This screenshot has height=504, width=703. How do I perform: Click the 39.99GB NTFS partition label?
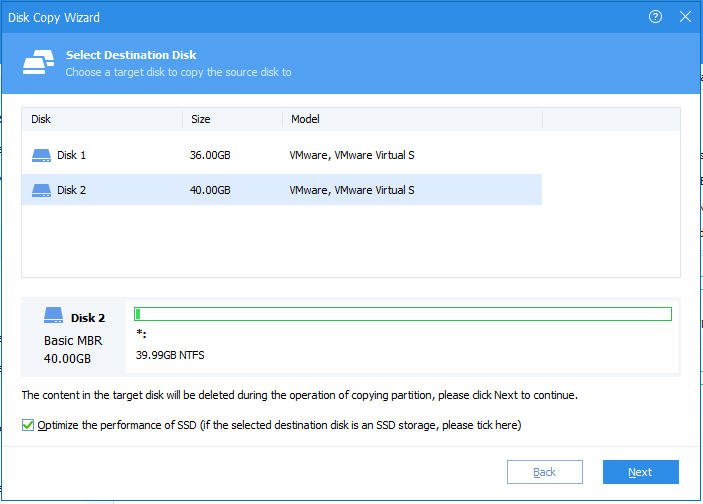coord(170,354)
